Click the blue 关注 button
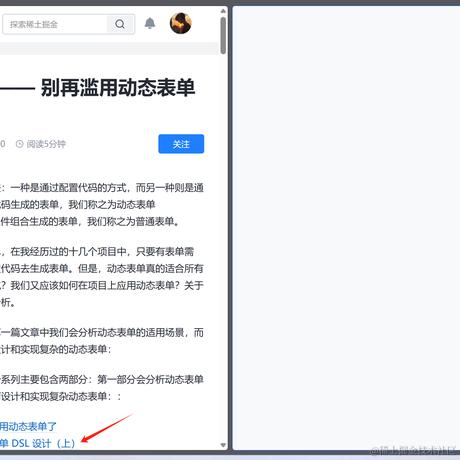Viewport: 460px width, 460px height. tap(181, 144)
